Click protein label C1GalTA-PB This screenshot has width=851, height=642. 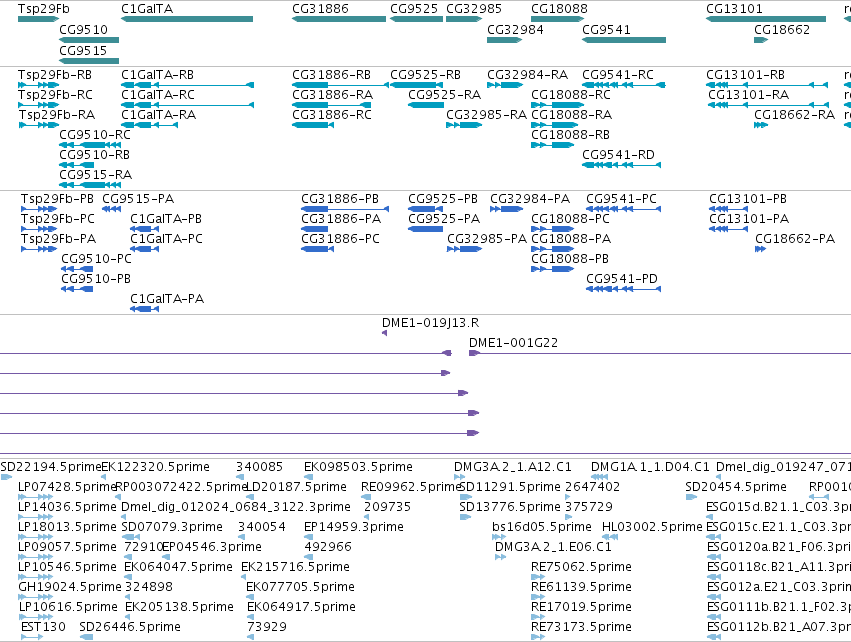point(166,219)
